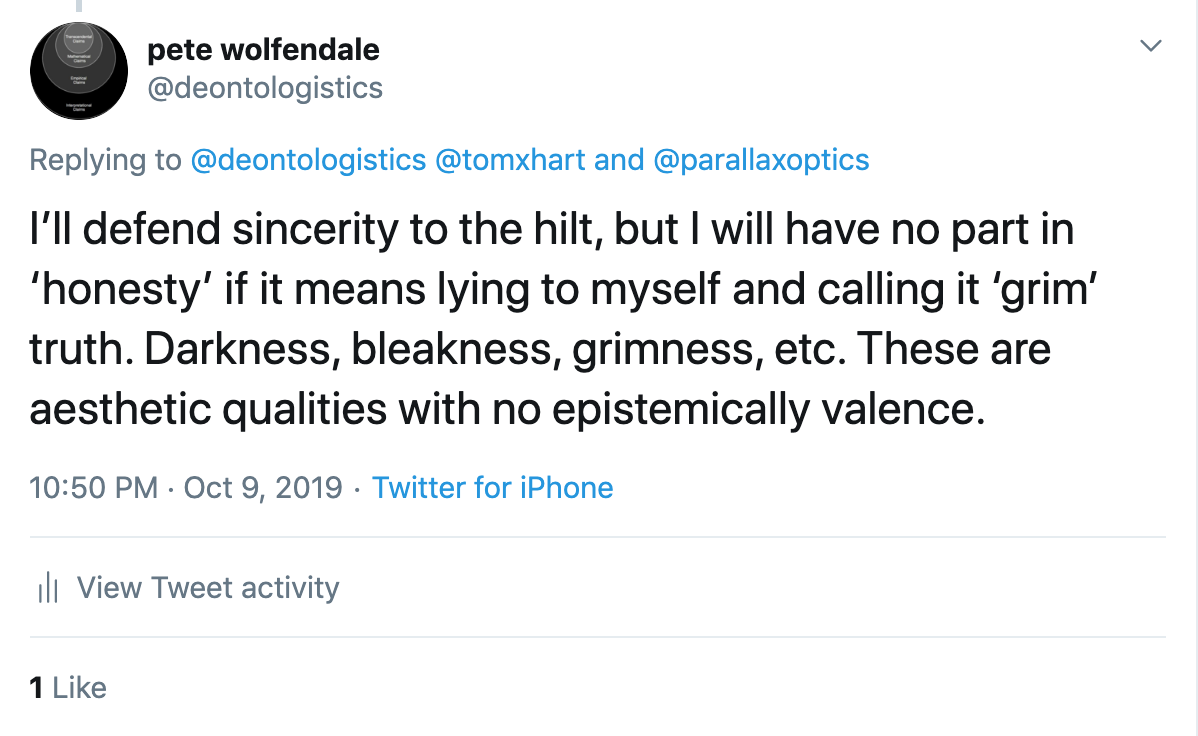
Task: Open @deontologistics mention in Replying to line
Action: [x=308, y=160]
